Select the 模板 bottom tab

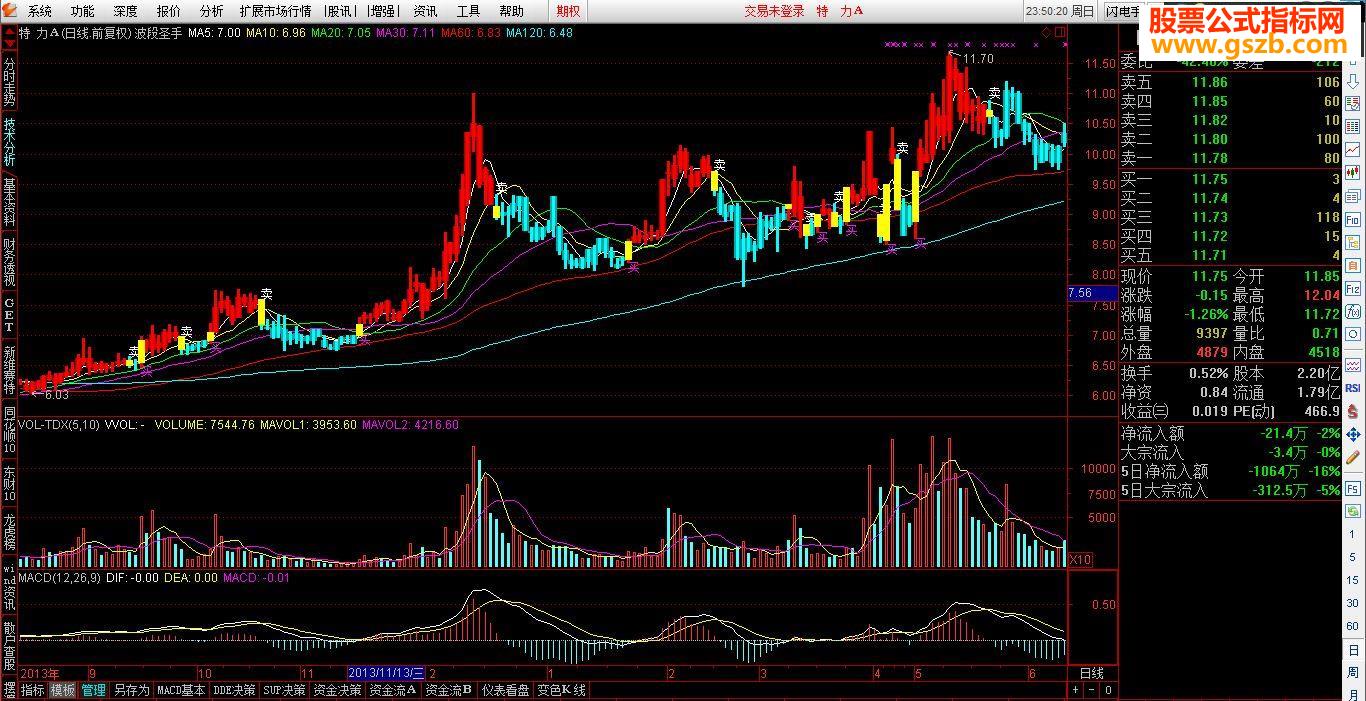[63, 690]
